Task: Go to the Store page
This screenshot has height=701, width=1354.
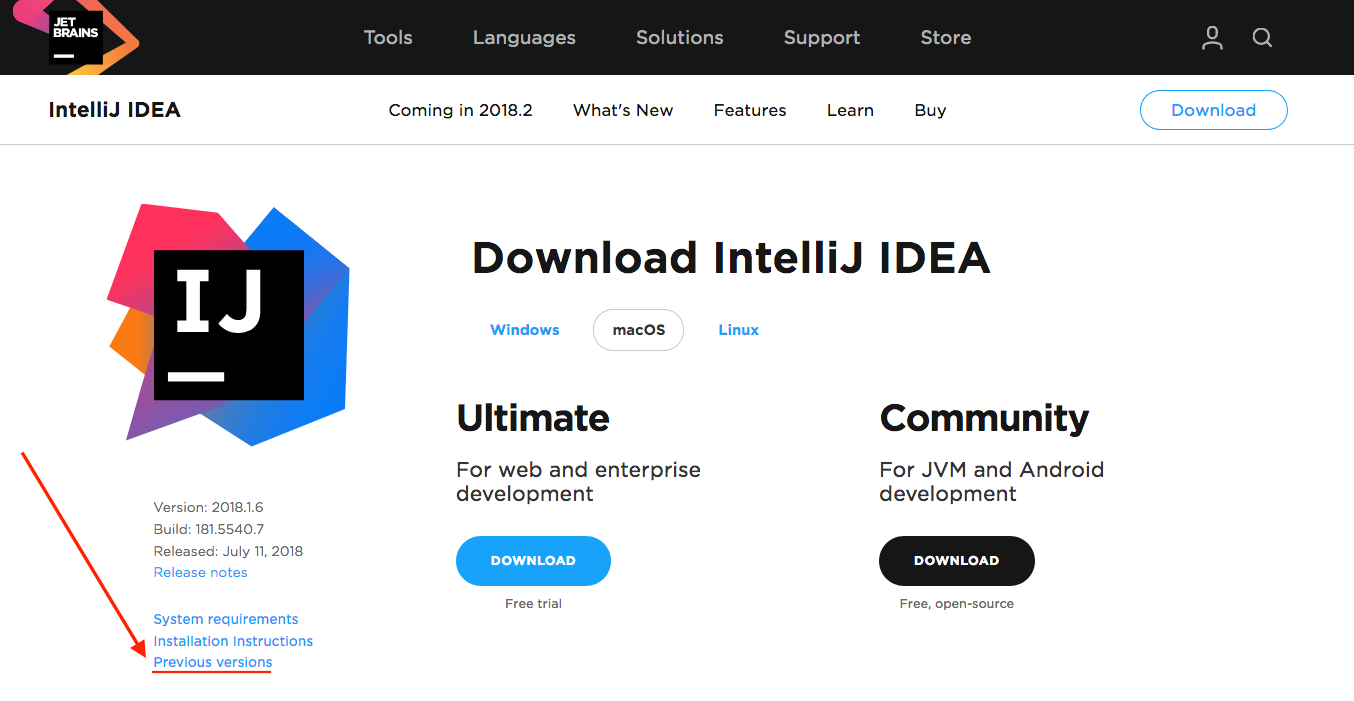Action: pos(945,38)
